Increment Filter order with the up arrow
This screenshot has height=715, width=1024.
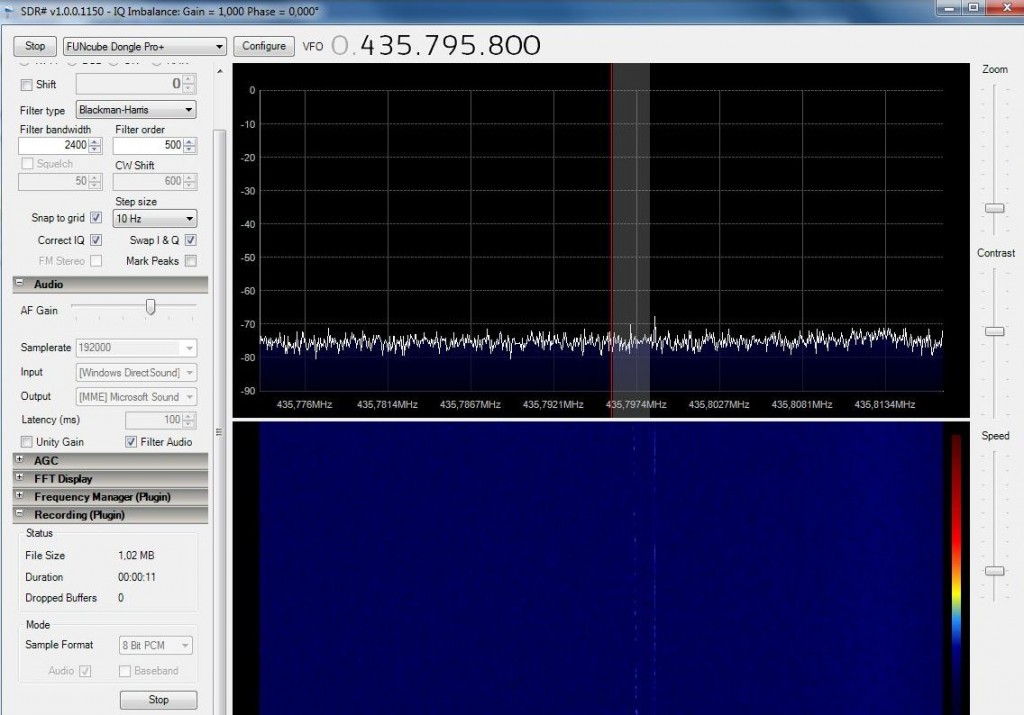tap(188, 140)
